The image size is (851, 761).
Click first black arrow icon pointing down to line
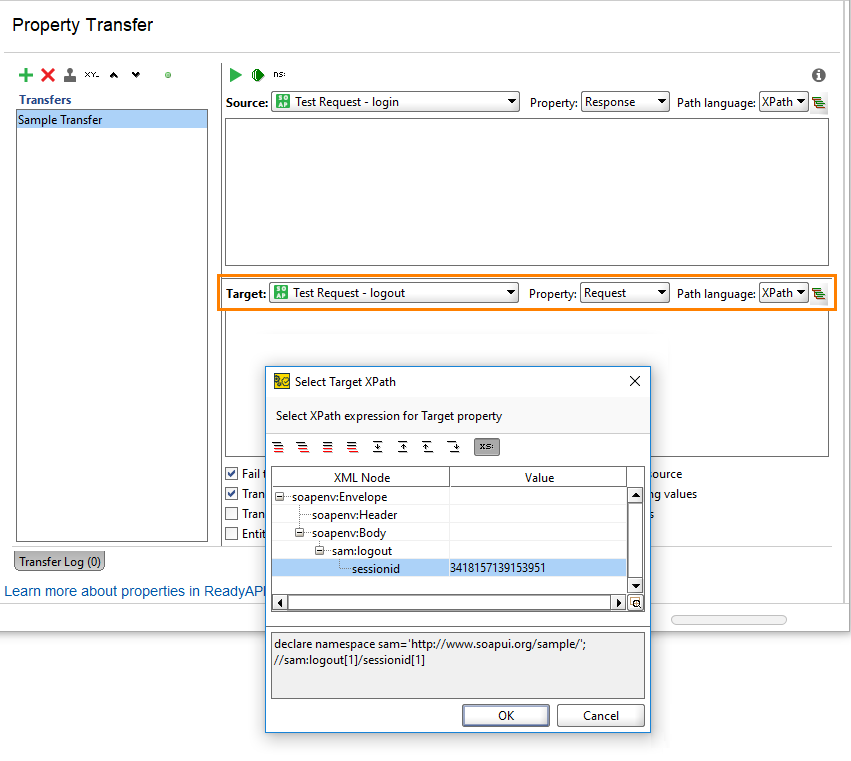click(x=378, y=447)
